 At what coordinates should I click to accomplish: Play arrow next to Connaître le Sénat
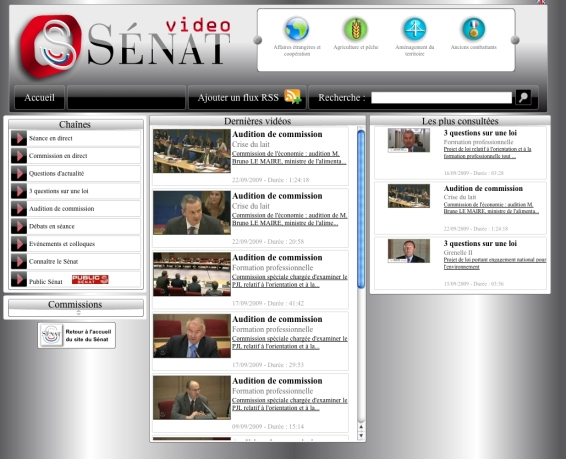tap(19, 261)
